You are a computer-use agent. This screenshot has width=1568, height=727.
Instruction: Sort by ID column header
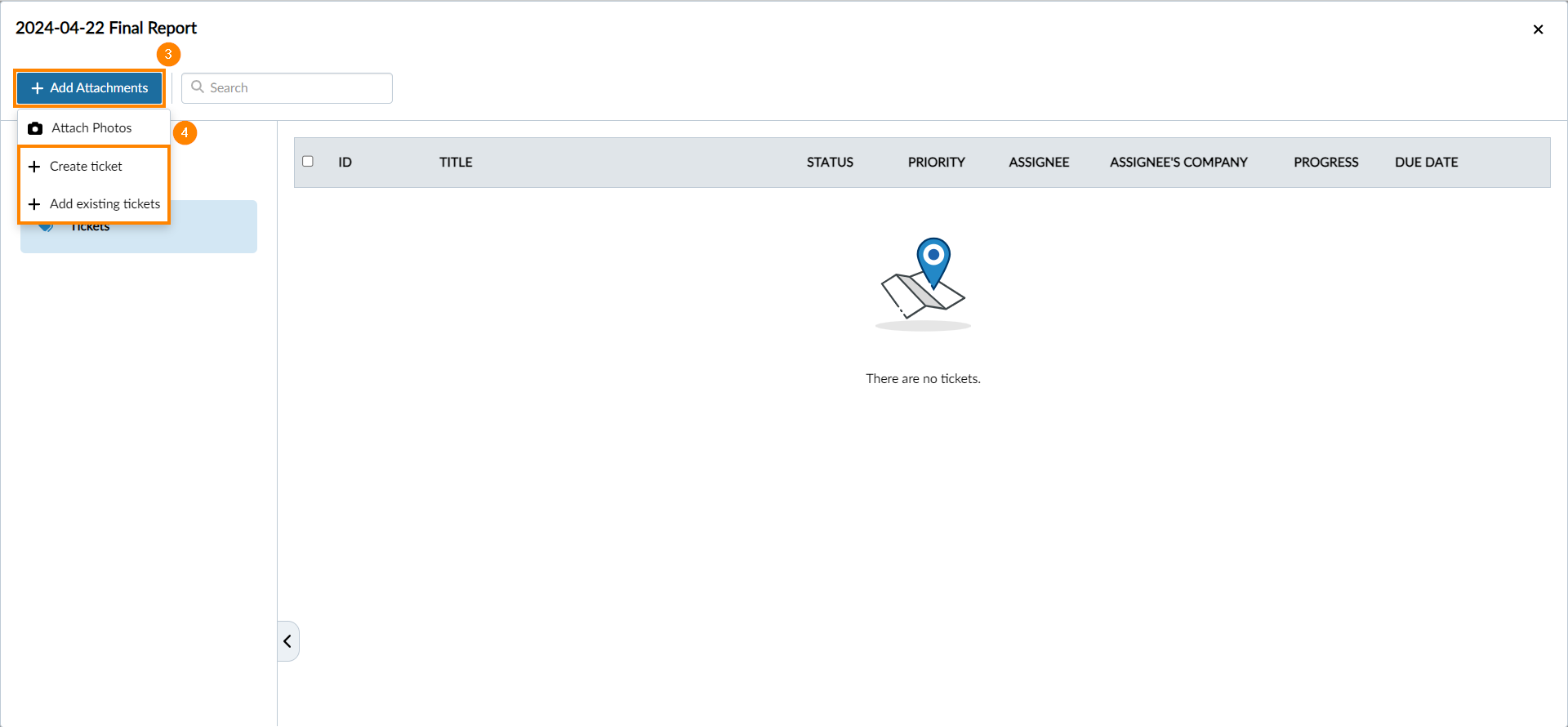[x=345, y=163]
